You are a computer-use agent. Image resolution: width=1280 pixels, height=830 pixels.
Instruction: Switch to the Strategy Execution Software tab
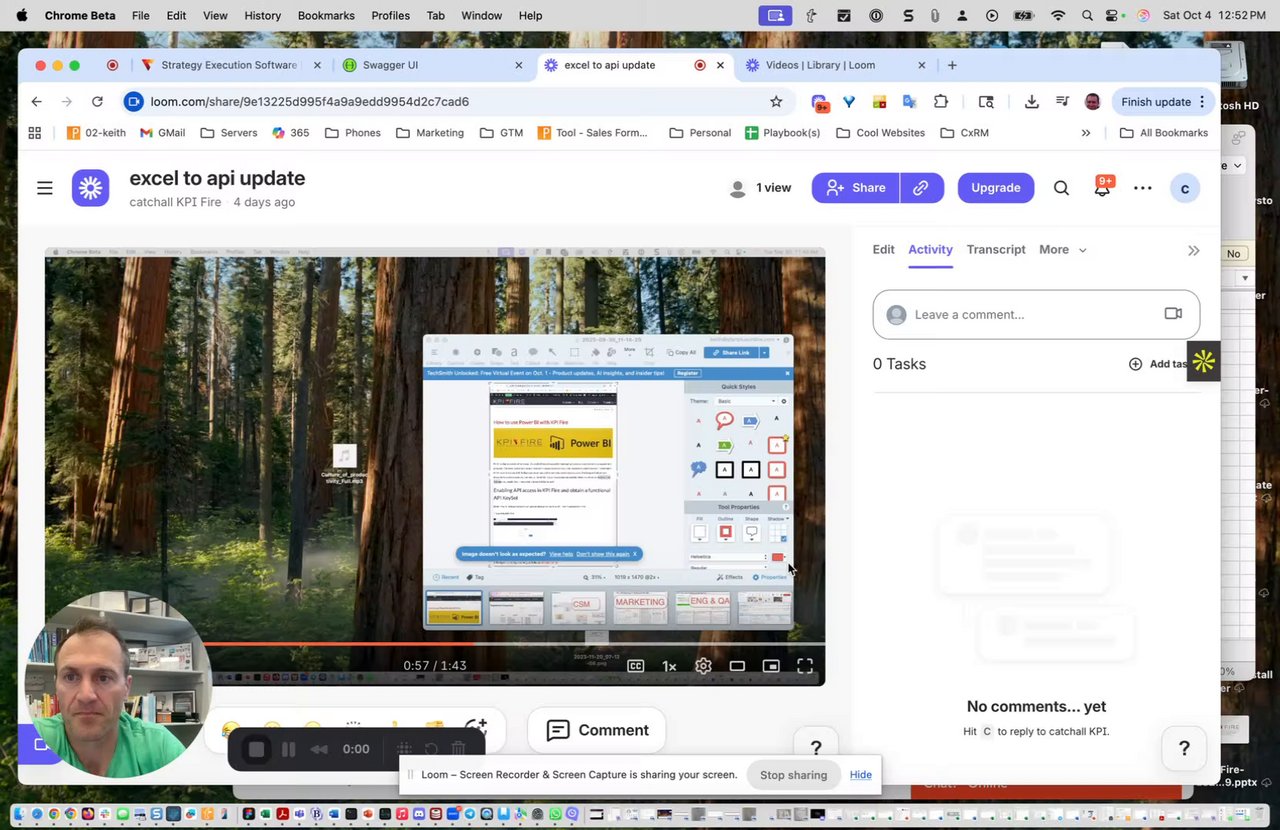click(x=232, y=65)
